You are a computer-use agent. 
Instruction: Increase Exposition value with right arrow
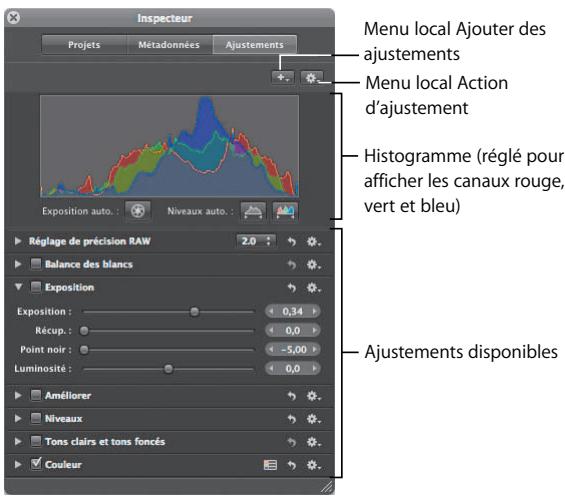click(x=315, y=311)
